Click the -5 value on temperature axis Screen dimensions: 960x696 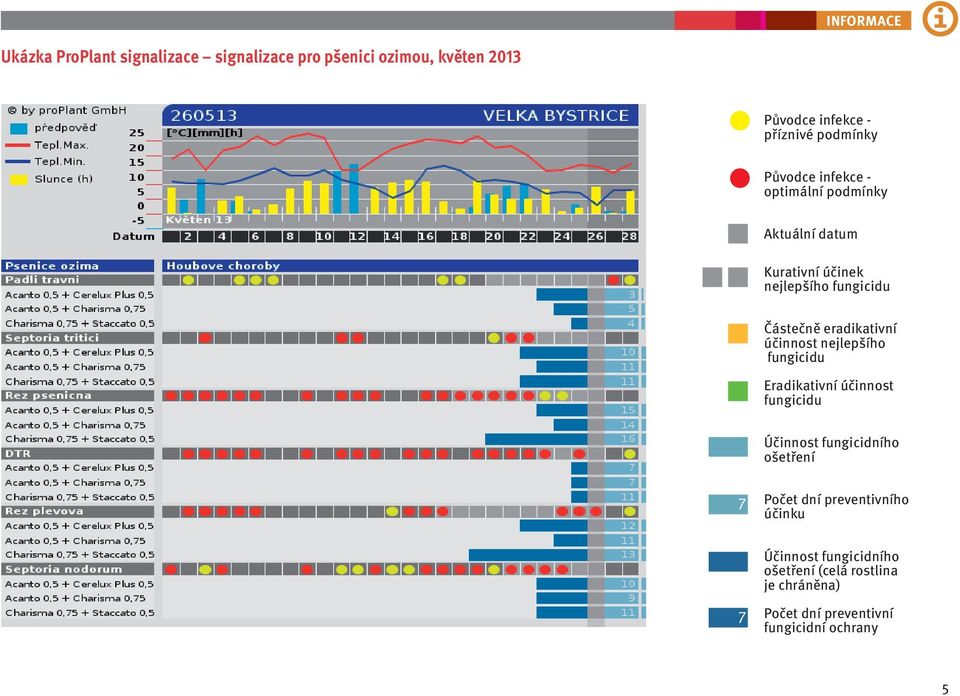[138, 220]
